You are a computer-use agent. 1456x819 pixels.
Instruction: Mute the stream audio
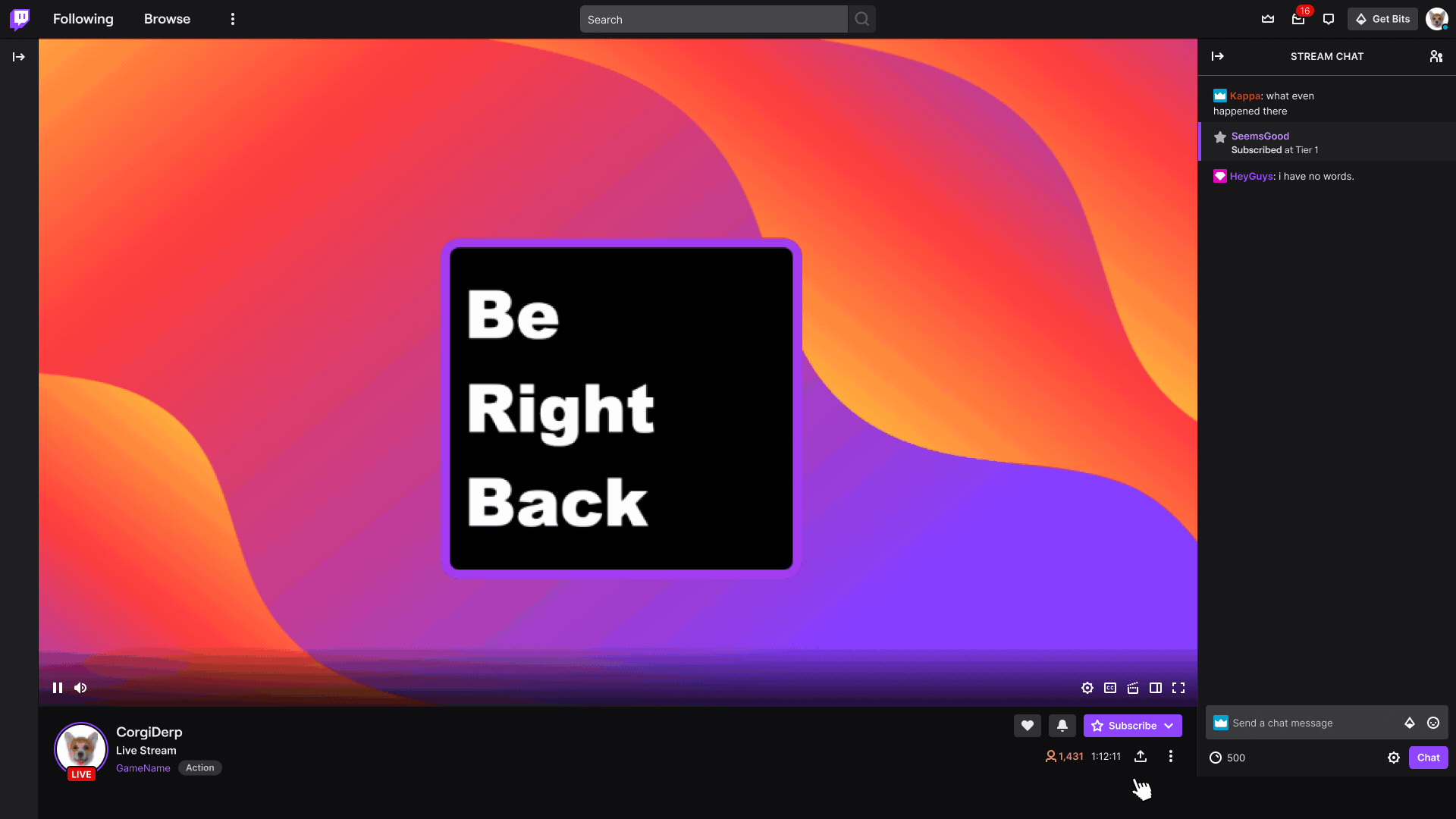[80, 688]
